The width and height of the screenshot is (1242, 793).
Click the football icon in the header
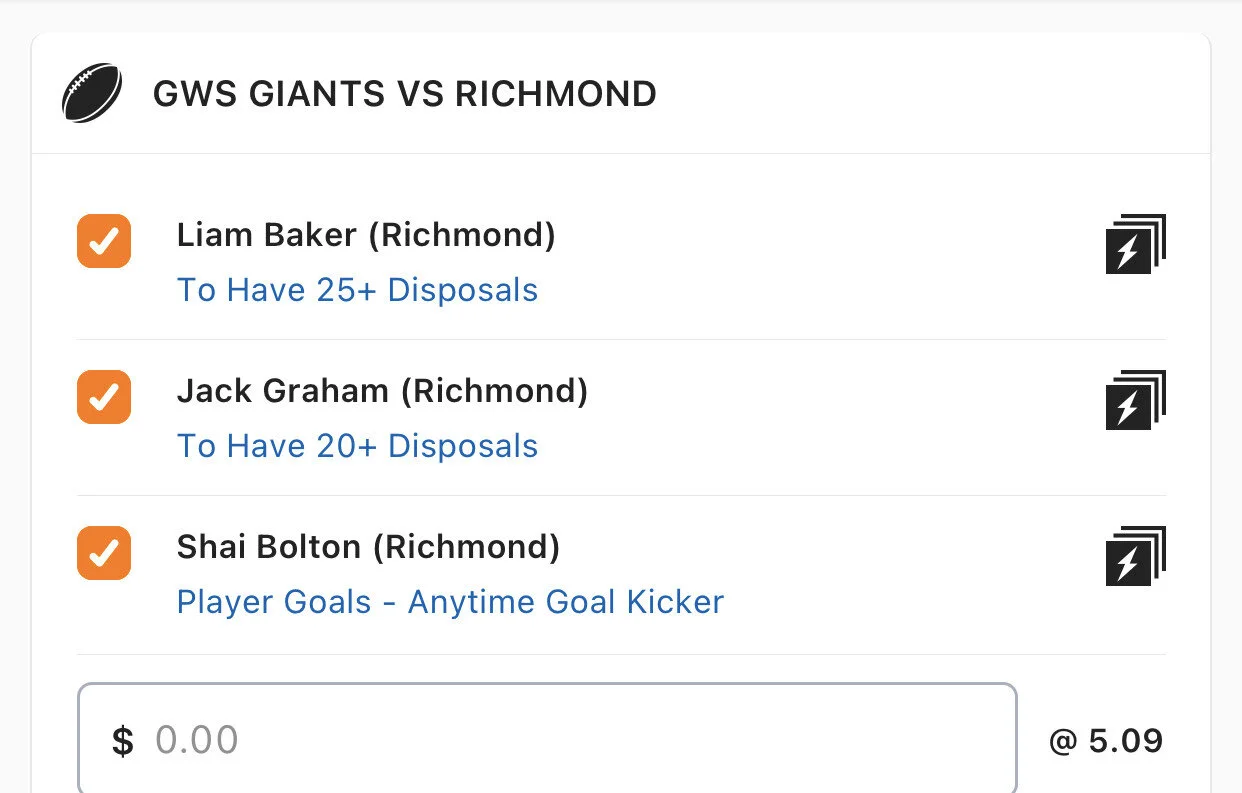(92, 94)
